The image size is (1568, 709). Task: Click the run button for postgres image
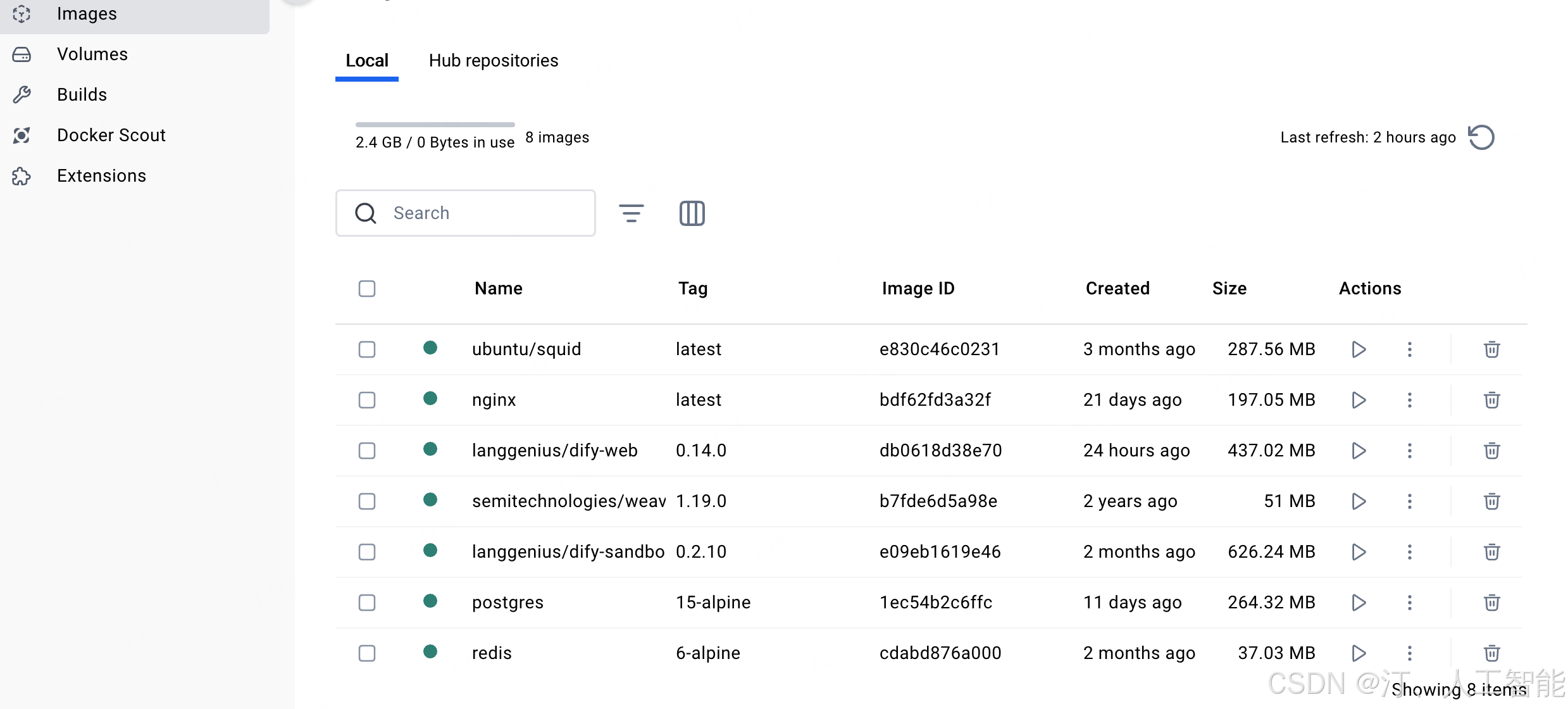tap(1358, 602)
